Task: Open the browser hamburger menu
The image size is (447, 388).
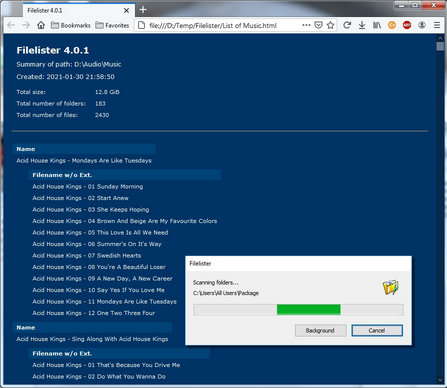Action: coord(437,25)
